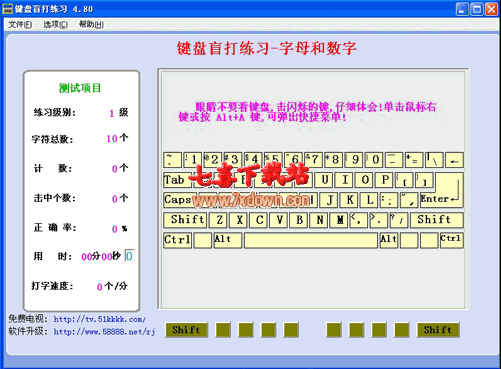The width and height of the screenshot is (501, 369).
Task: Click the right bracket ] key
Action: 424,180
